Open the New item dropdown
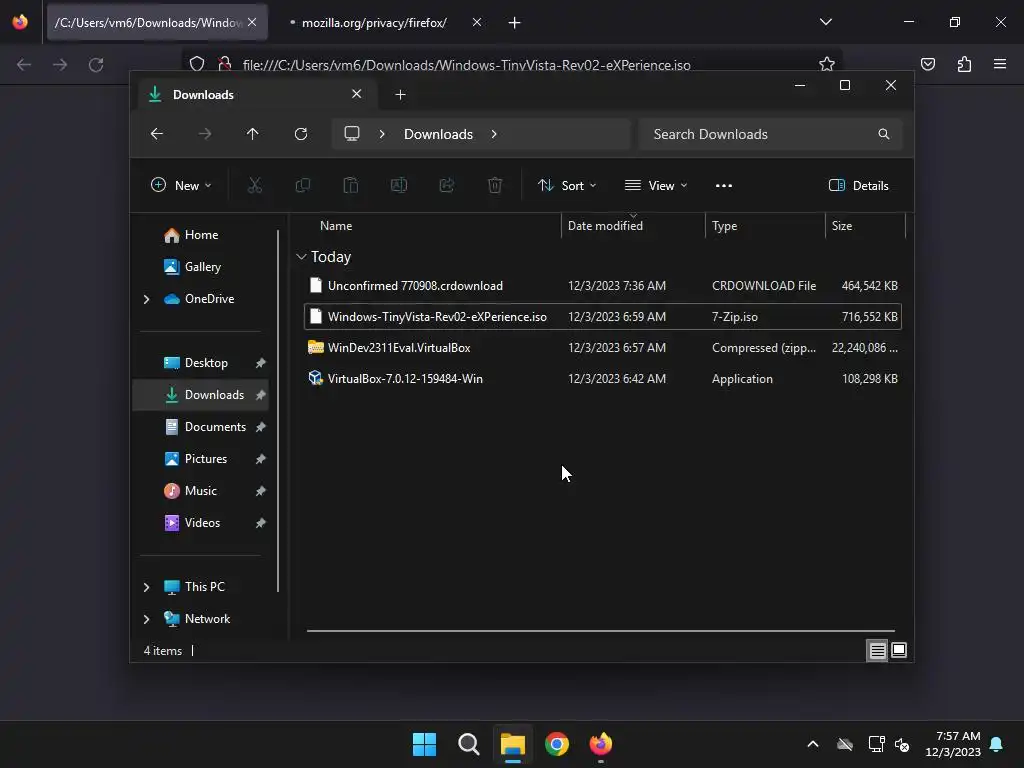 click(181, 185)
